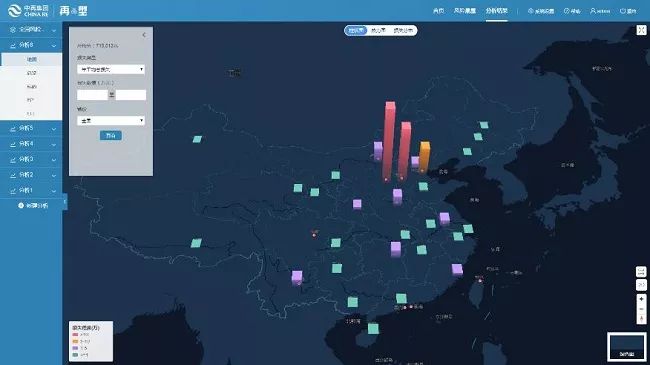
Task: Select first option in map view toggle pill
Action: click(x=356, y=30)
